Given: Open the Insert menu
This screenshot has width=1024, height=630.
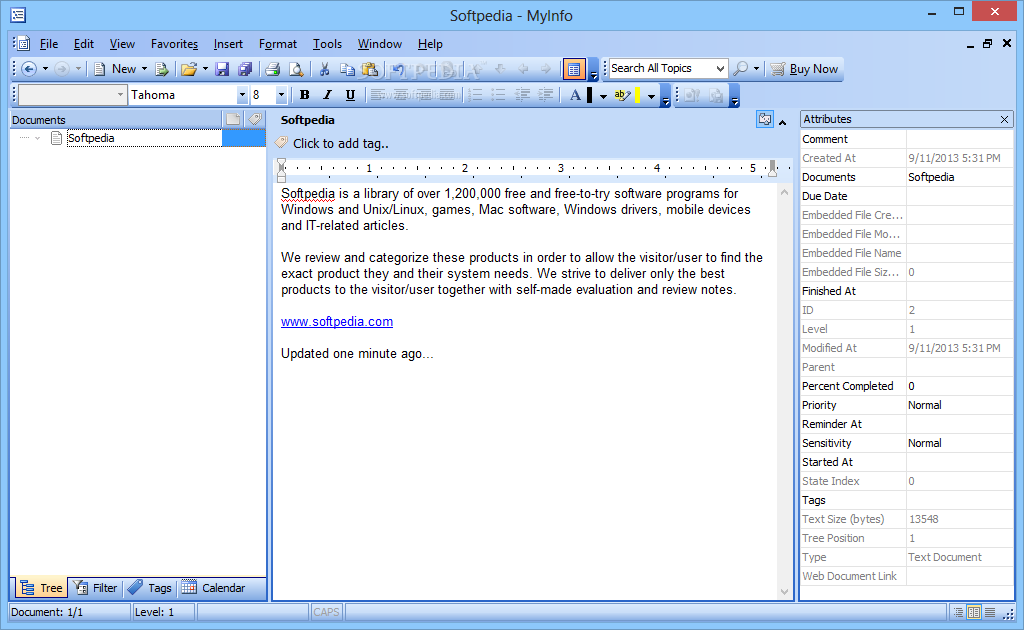Looking at the screenshot, I should coord(228,44).
